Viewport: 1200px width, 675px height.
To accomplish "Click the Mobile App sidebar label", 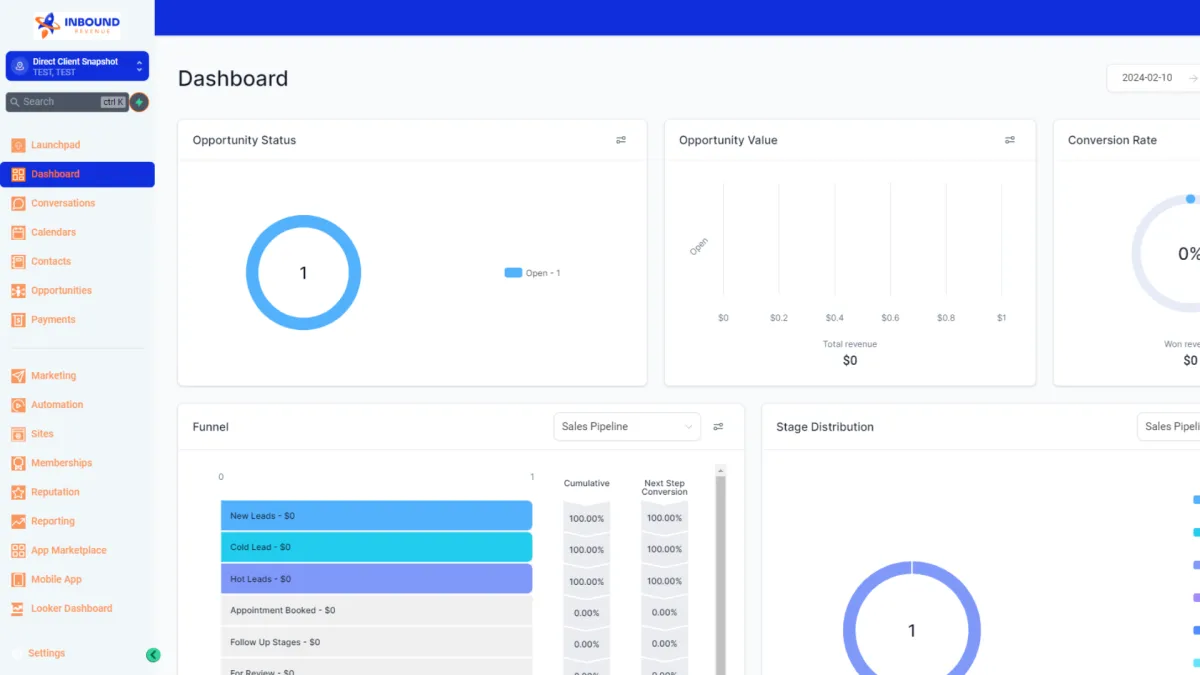I will pyautogui.click(x=56, y=579).
